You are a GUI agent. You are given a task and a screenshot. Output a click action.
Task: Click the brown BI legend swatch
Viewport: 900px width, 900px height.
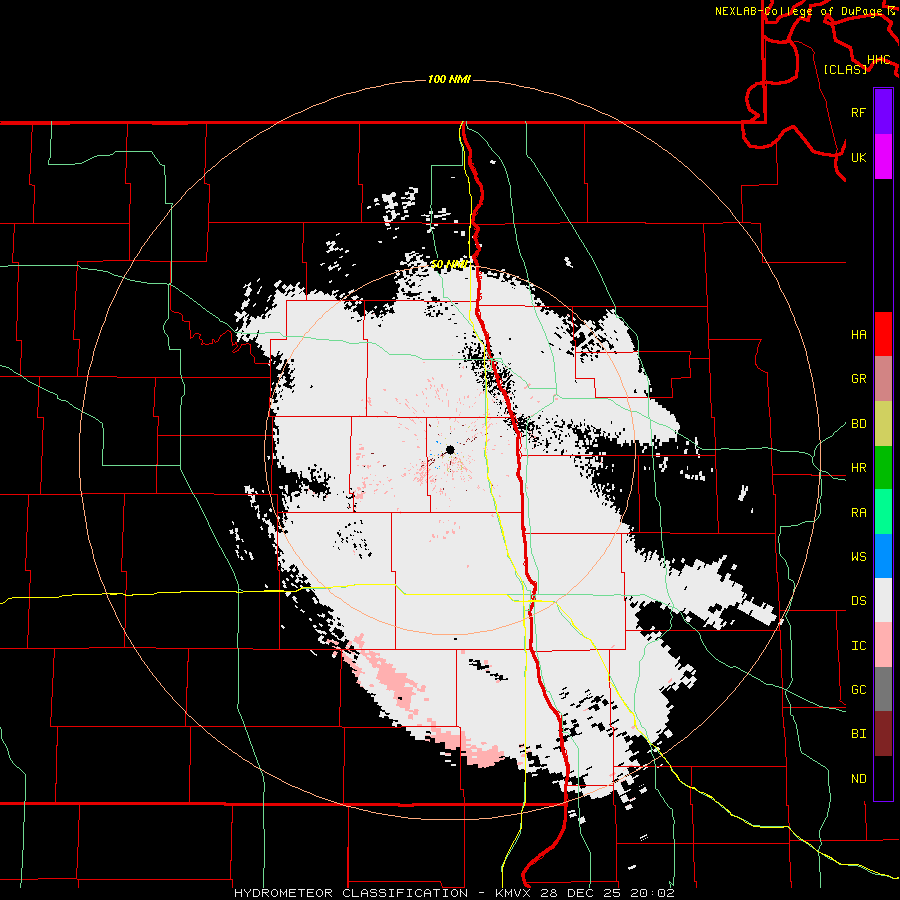tap(883, 734)
